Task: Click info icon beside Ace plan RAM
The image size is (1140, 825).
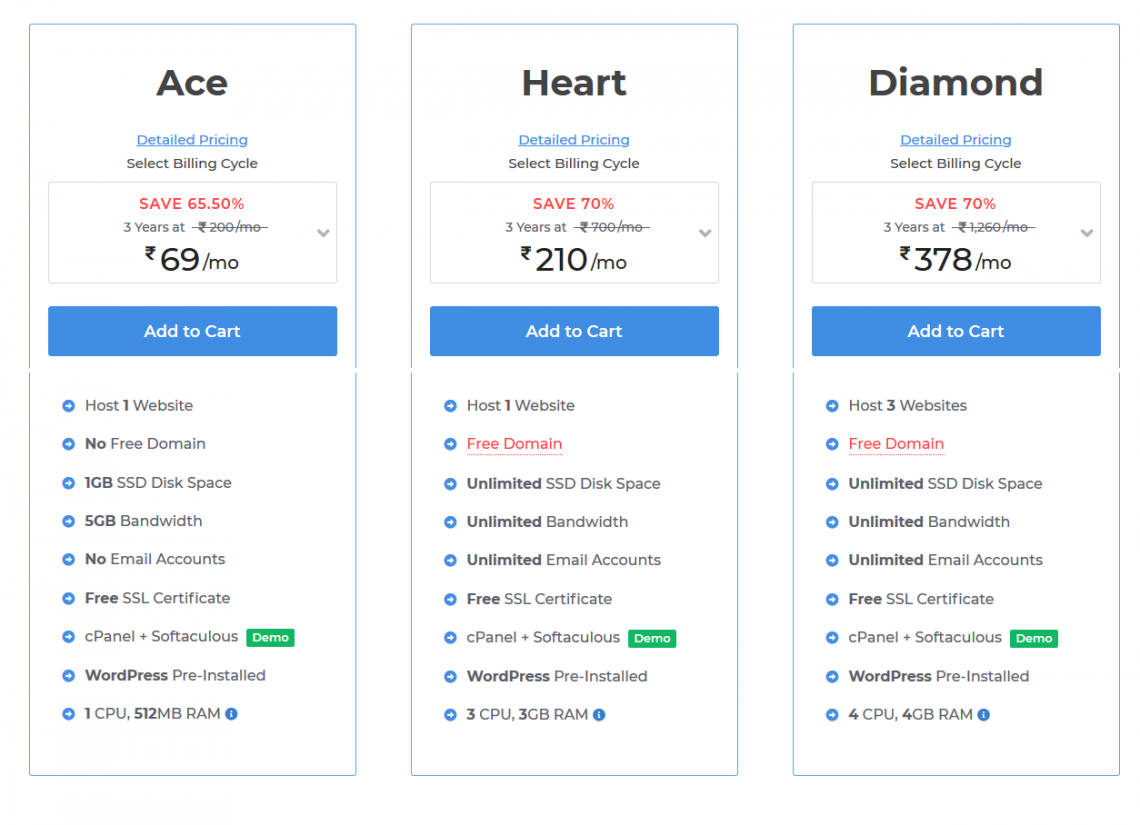Action: [x=231, y=714]
